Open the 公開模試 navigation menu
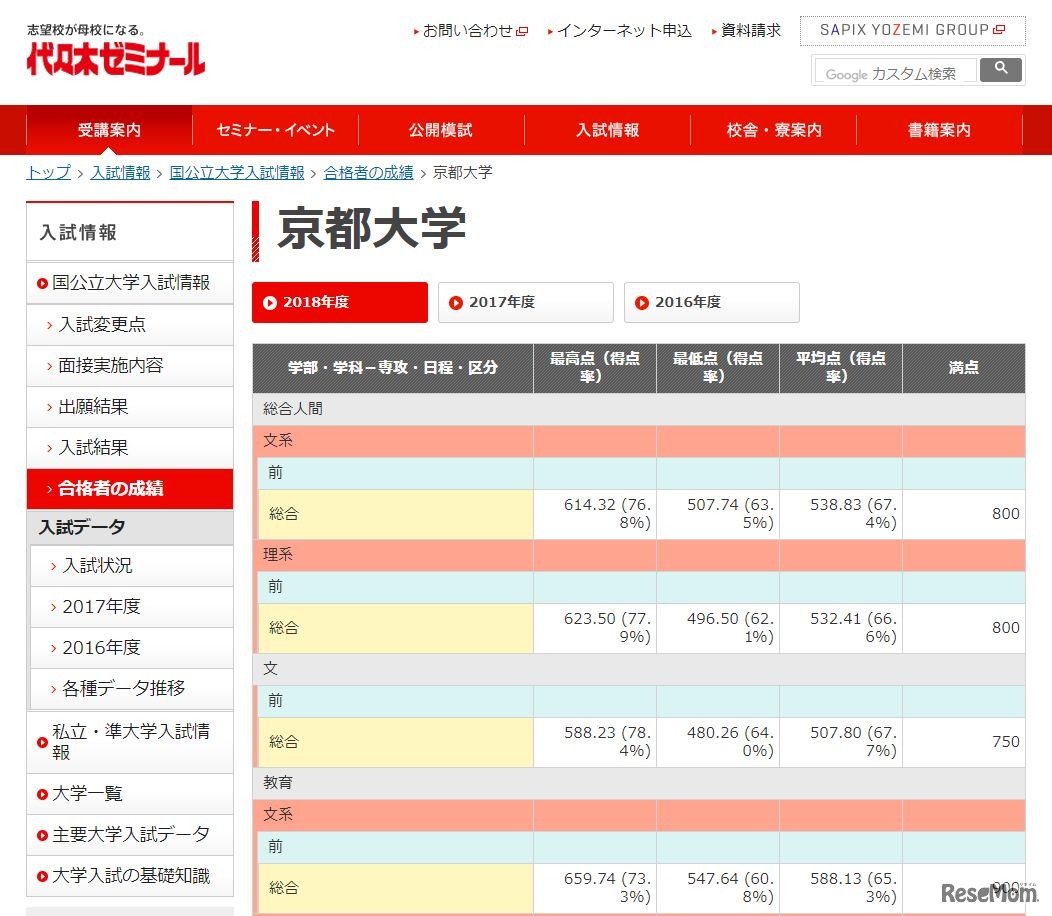Screen dimensions: 1052x916 [x=440, y=130]
